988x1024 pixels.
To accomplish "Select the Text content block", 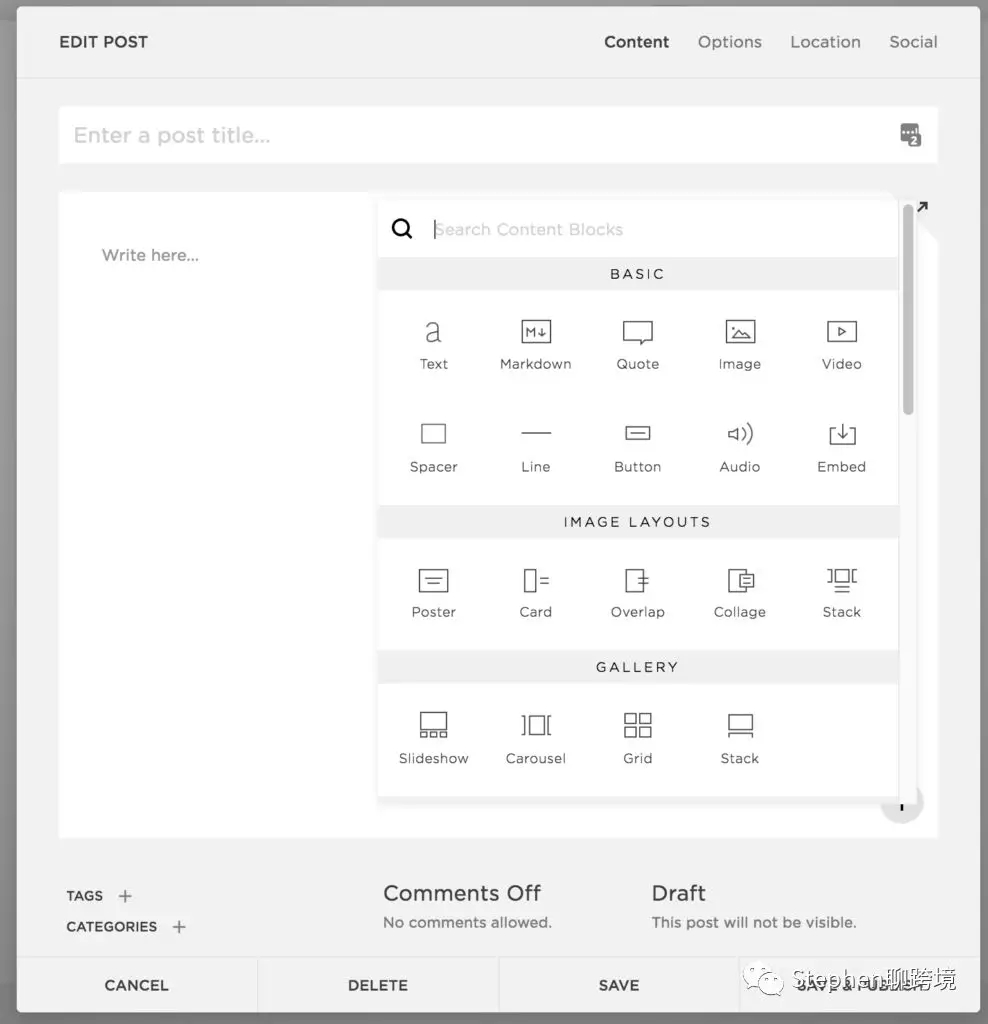I will [x=433, y=340].
